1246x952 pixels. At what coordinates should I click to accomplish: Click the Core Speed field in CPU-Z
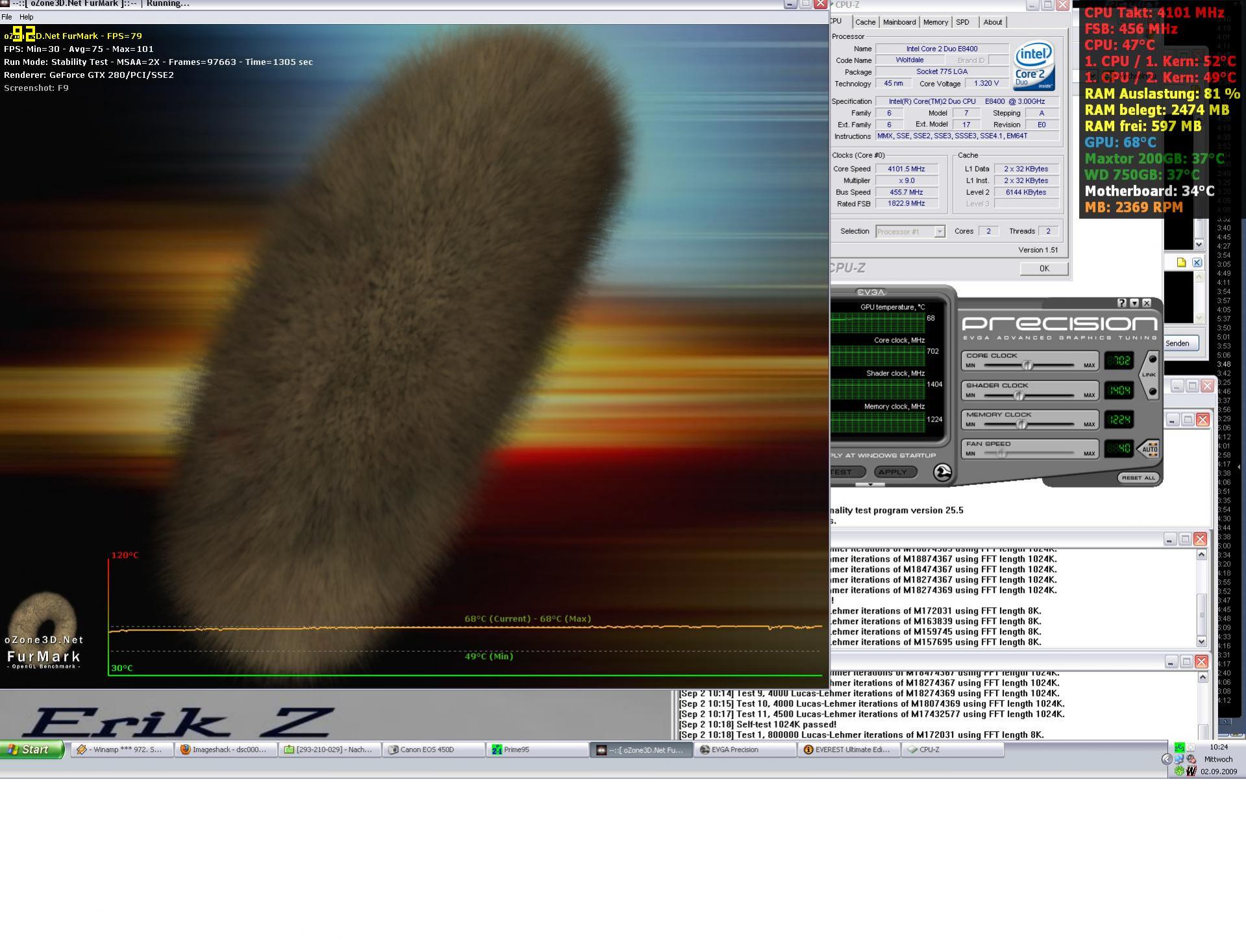[906, 169]
